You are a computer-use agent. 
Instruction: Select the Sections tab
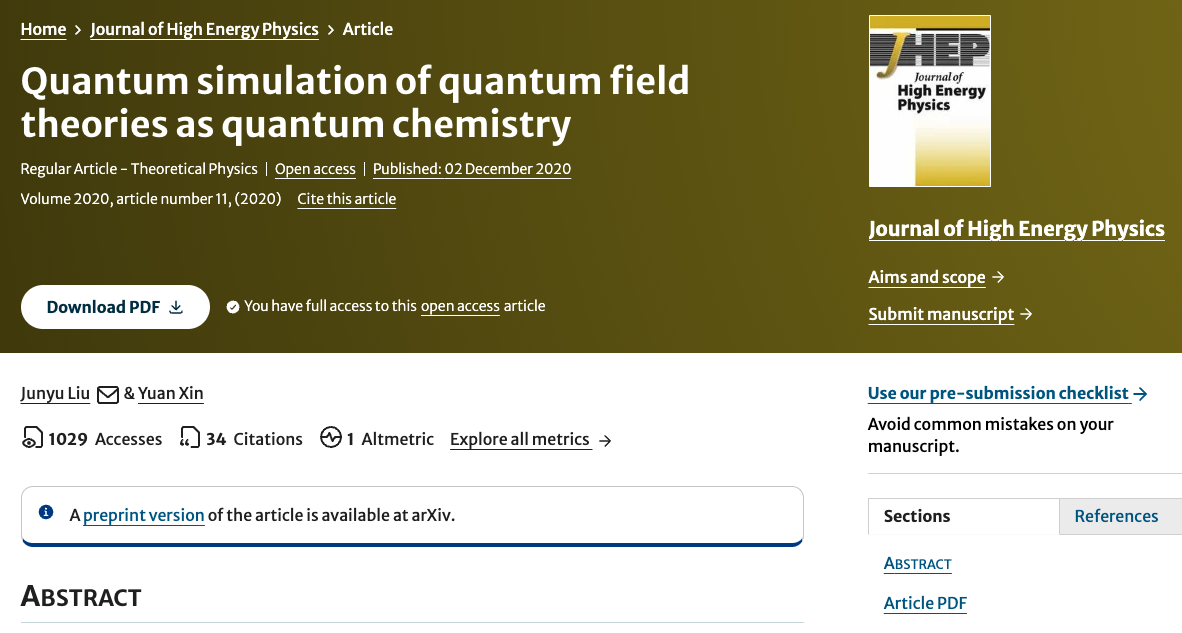[x=917, y=516]
